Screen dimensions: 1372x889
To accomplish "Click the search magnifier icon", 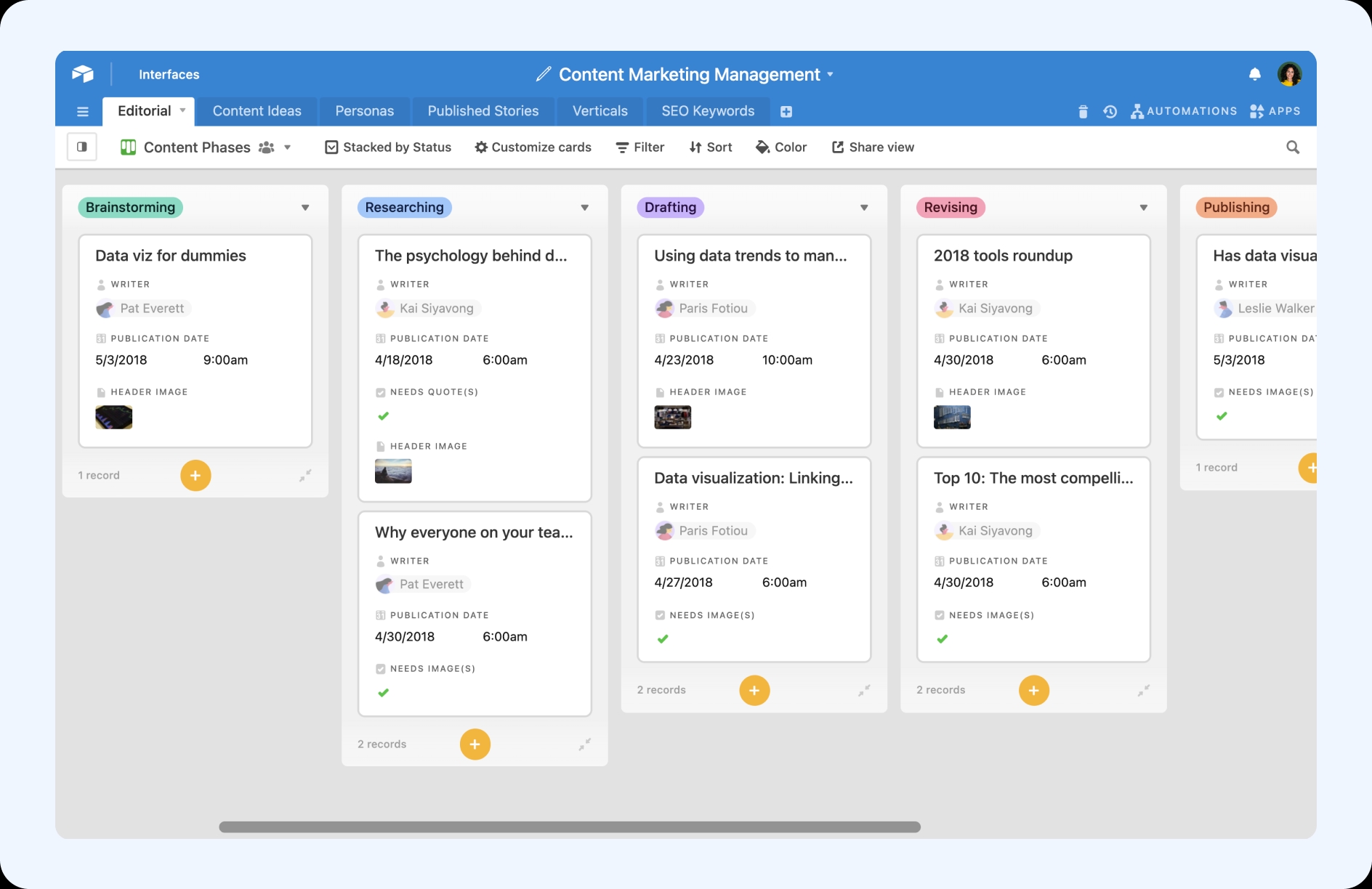I will tap(1293, 147).
